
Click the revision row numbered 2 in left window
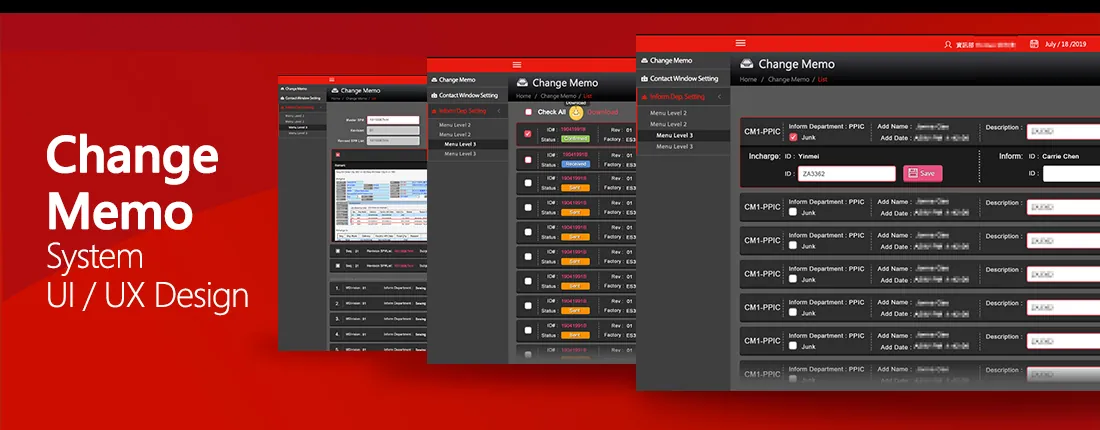pyautogui.click(x=377, y=303)
